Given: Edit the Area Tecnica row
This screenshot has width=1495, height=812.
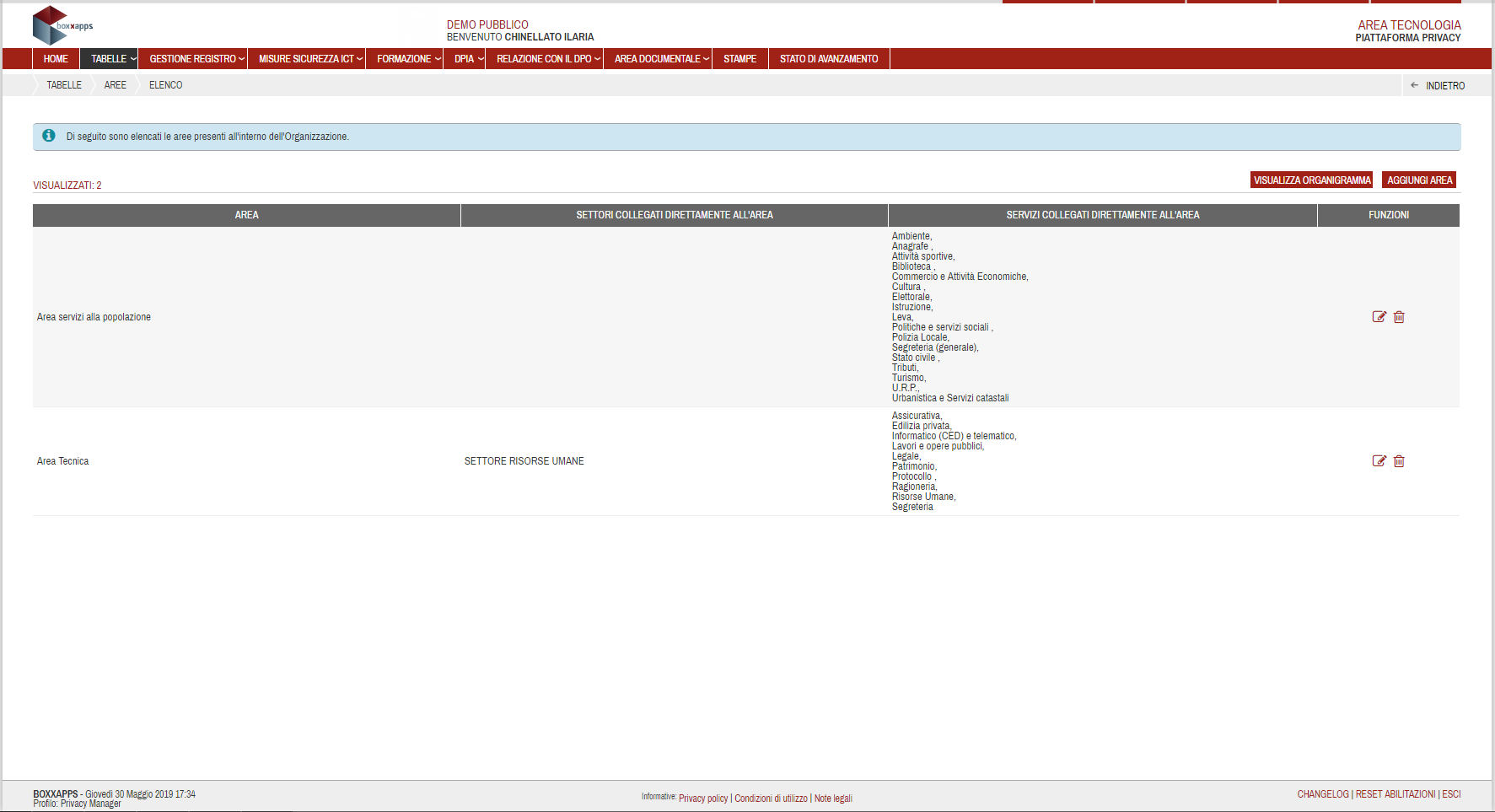Looking at the screenshot, I should tap(1379, 461).
